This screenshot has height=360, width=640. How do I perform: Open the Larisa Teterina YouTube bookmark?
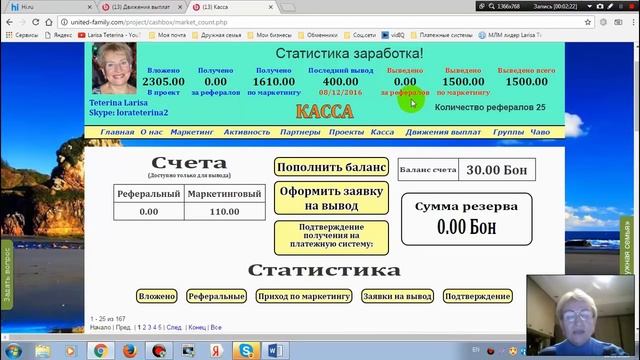point(109,35)
